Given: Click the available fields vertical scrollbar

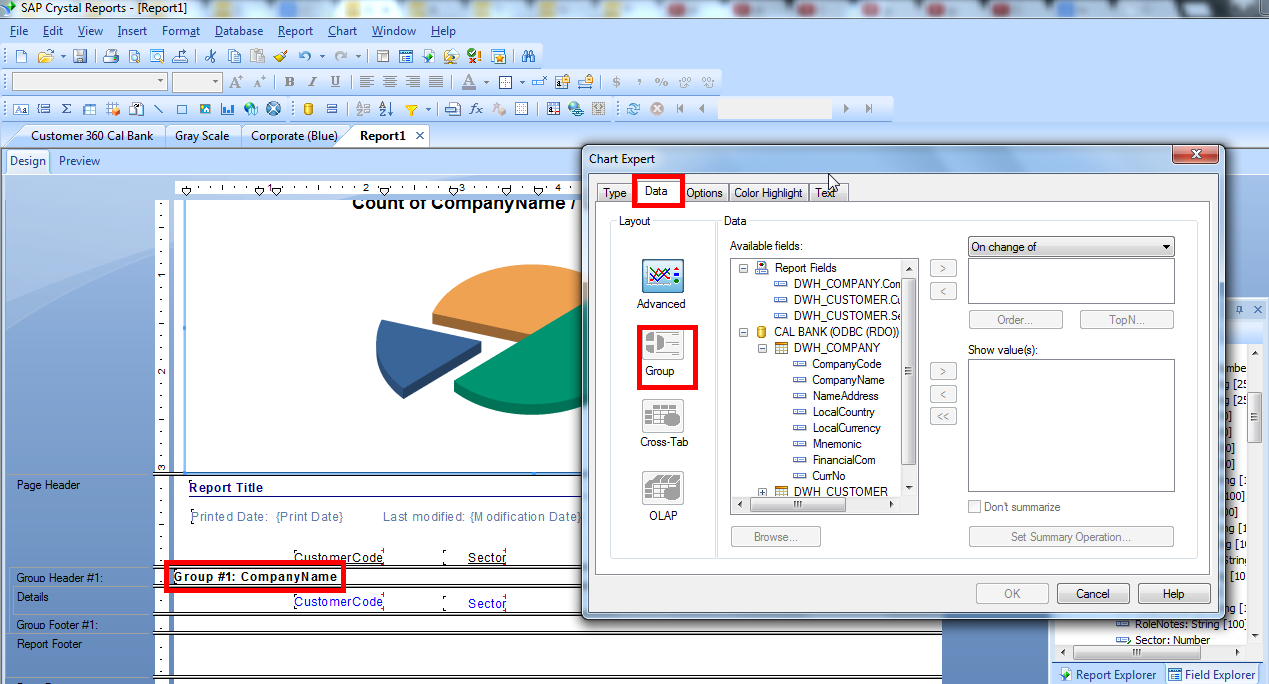Looking at the screenshot, I should click(909, 370).
